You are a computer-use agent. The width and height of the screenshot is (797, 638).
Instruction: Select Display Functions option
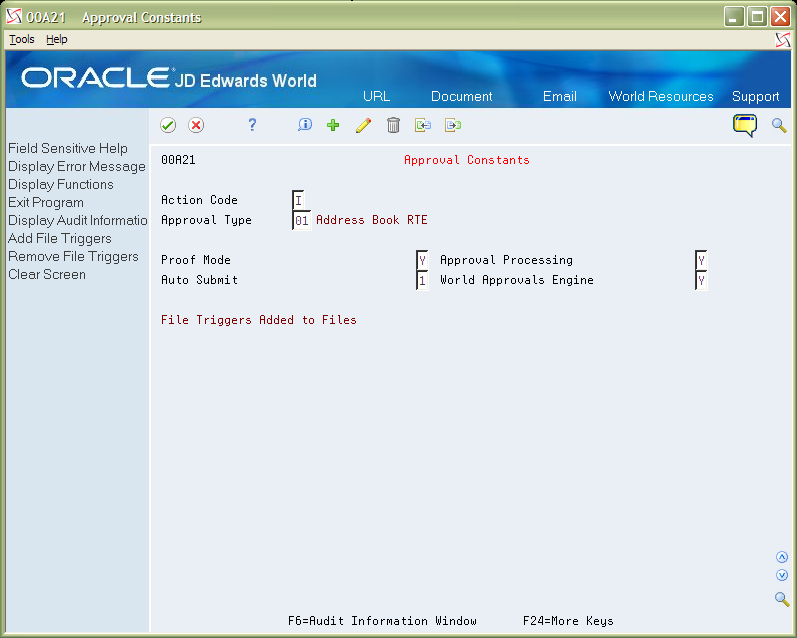click(60, 185)
